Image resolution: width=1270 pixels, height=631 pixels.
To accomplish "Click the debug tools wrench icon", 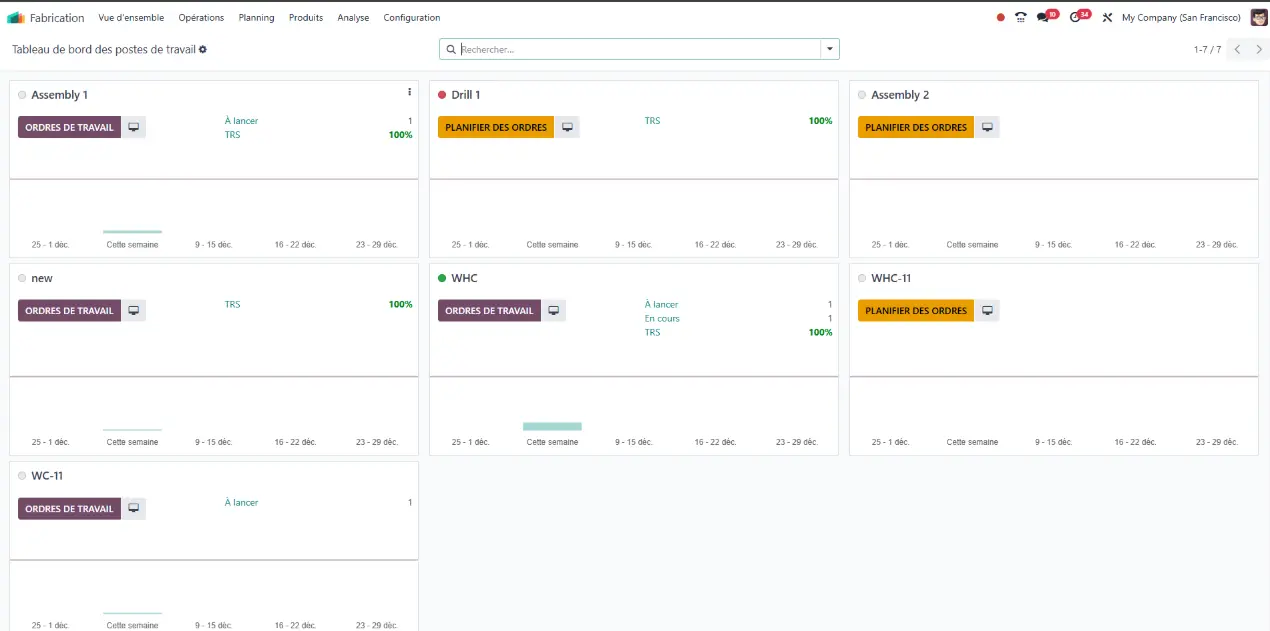I will pyautogui.click(x=1107, y=18).
